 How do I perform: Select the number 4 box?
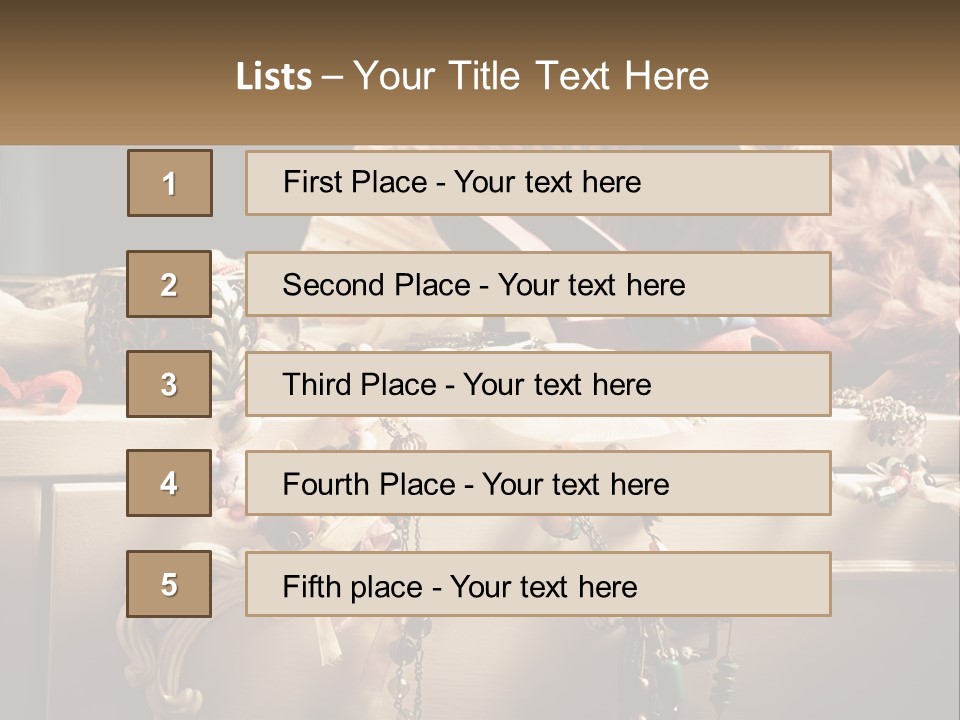click(x=169, y=484)
